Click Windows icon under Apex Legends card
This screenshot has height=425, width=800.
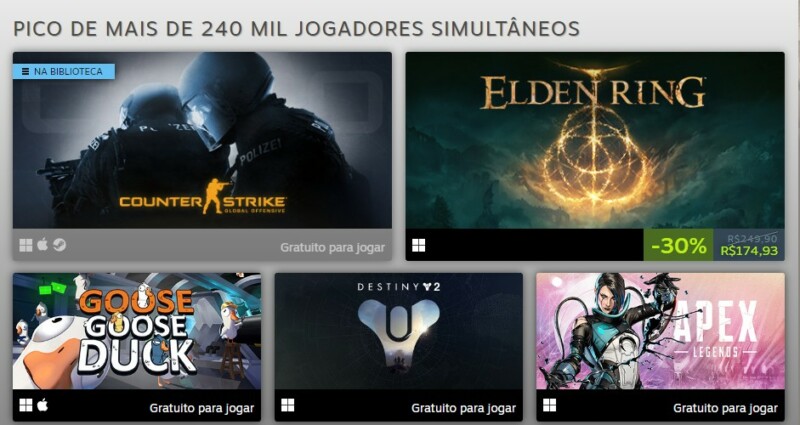(549, 406)
